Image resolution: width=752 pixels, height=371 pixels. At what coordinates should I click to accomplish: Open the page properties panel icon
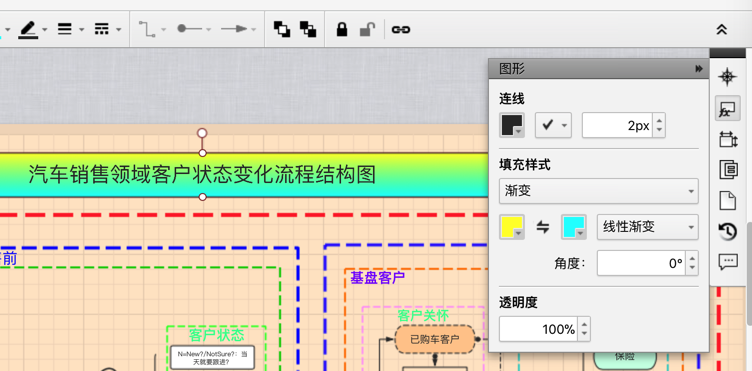click(728, 170)
